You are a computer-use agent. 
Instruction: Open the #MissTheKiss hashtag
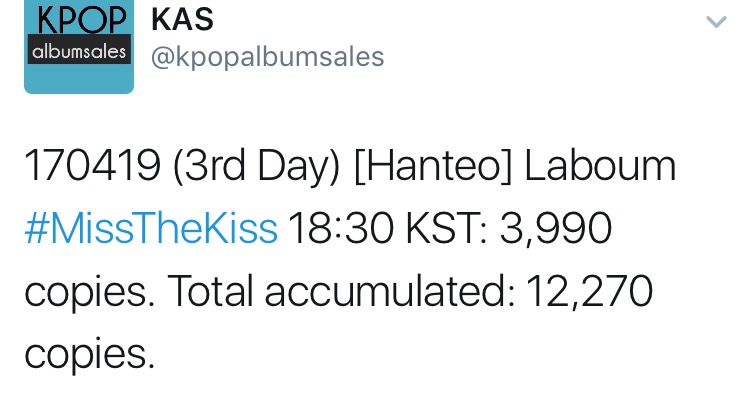(151, 229)
